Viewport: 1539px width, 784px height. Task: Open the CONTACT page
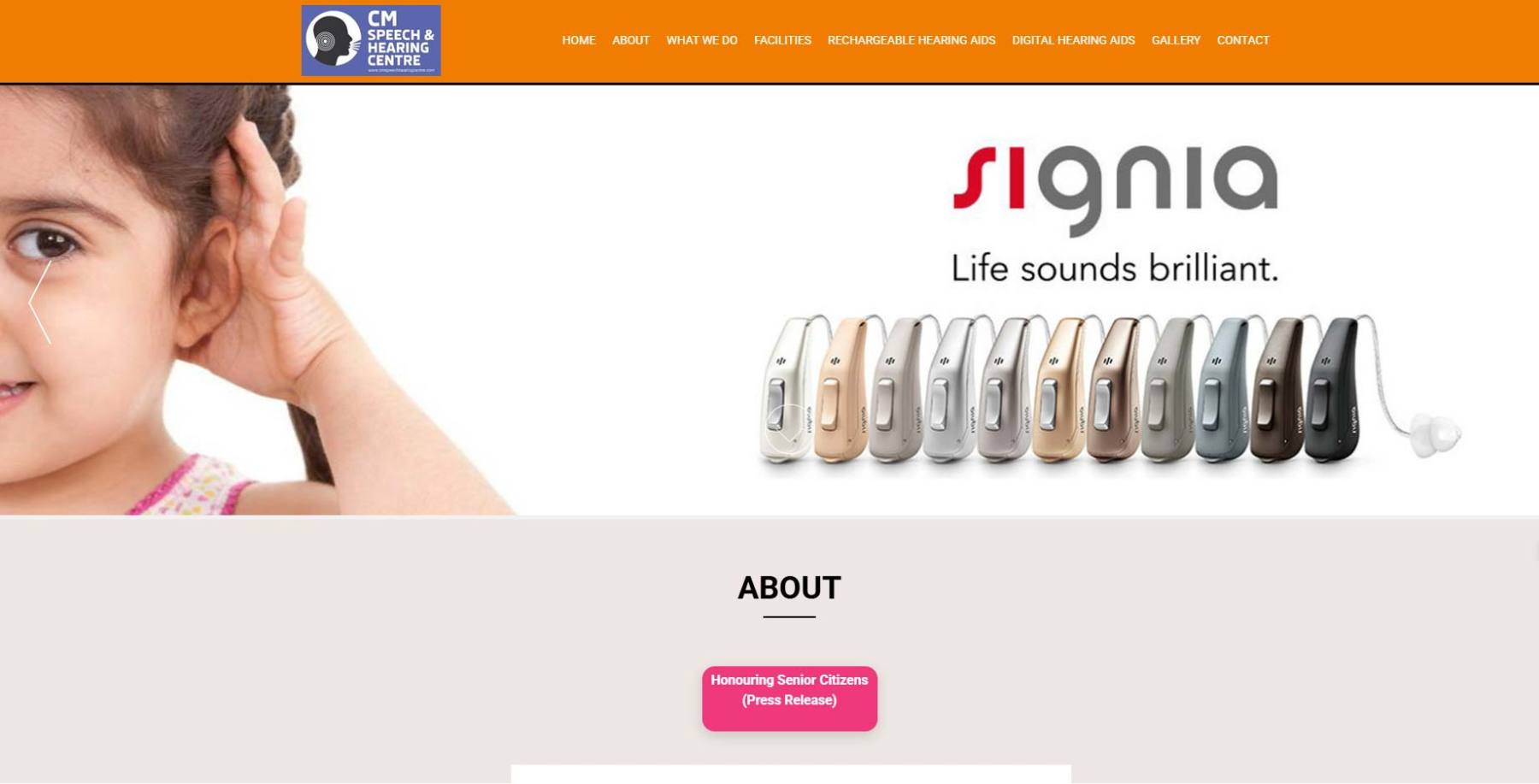coord(1243,40)
